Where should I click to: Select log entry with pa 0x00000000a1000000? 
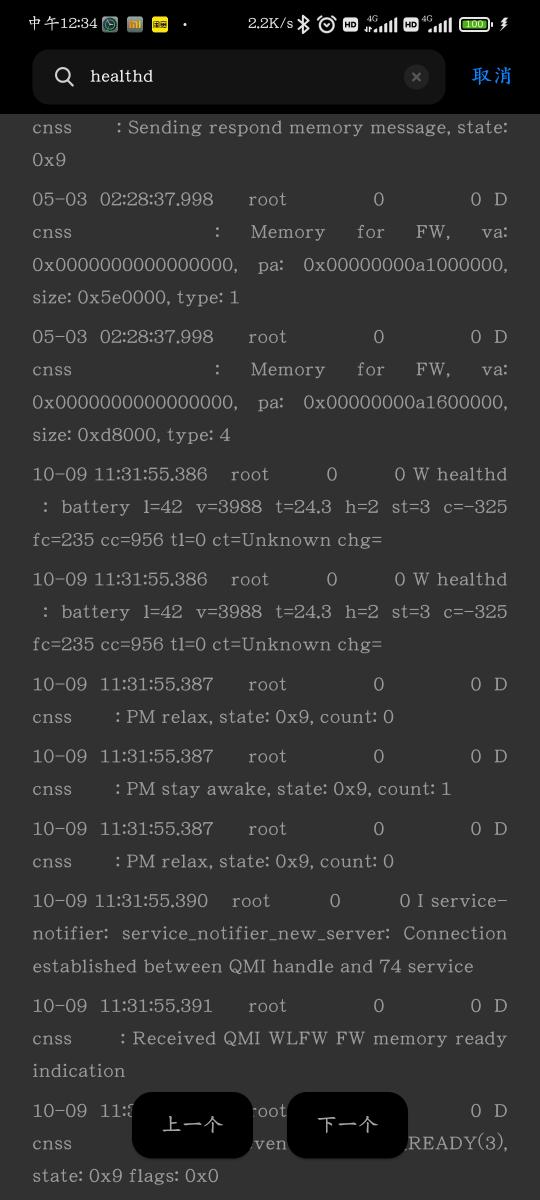[270, 248]
